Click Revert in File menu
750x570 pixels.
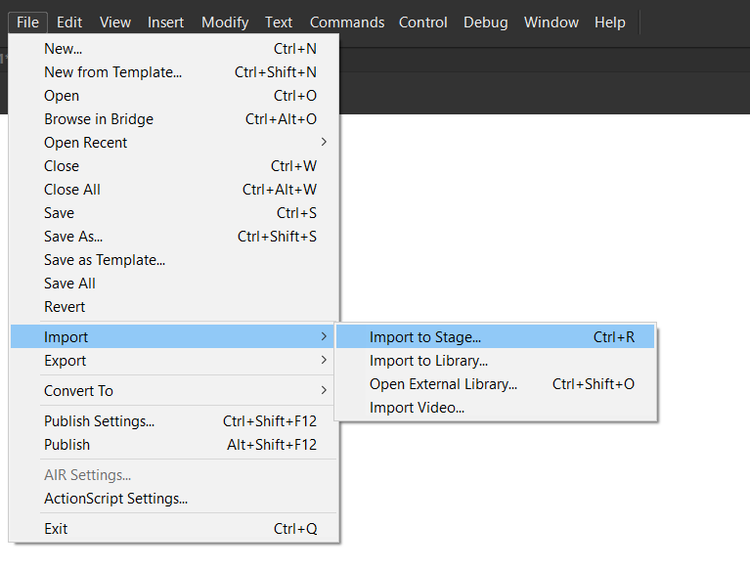(x=65, y=307)
